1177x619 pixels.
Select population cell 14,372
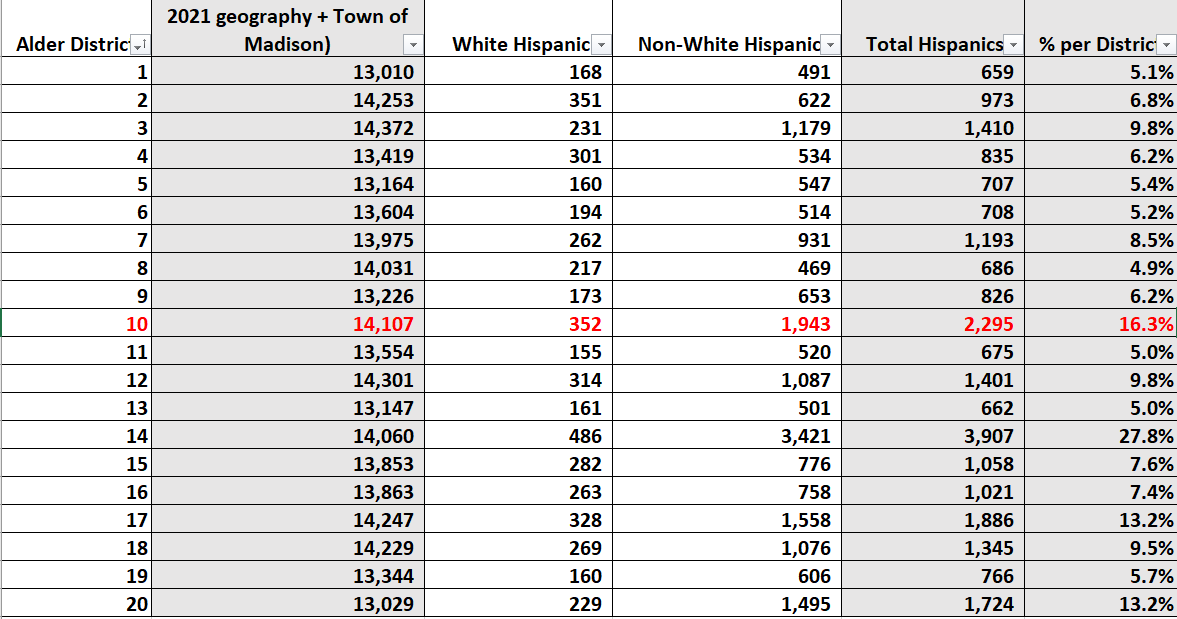pyautogui.click(x=288, y=128)
